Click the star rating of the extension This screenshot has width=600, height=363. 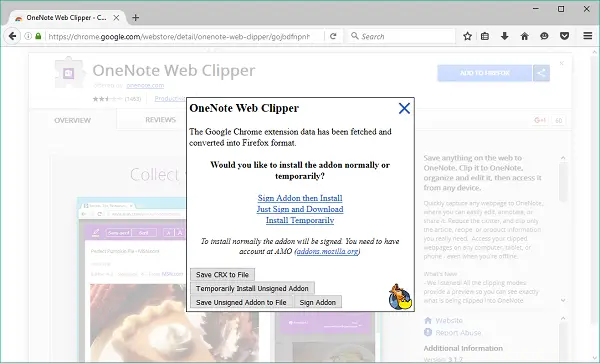pyautogui.click(x=107, y=99)
